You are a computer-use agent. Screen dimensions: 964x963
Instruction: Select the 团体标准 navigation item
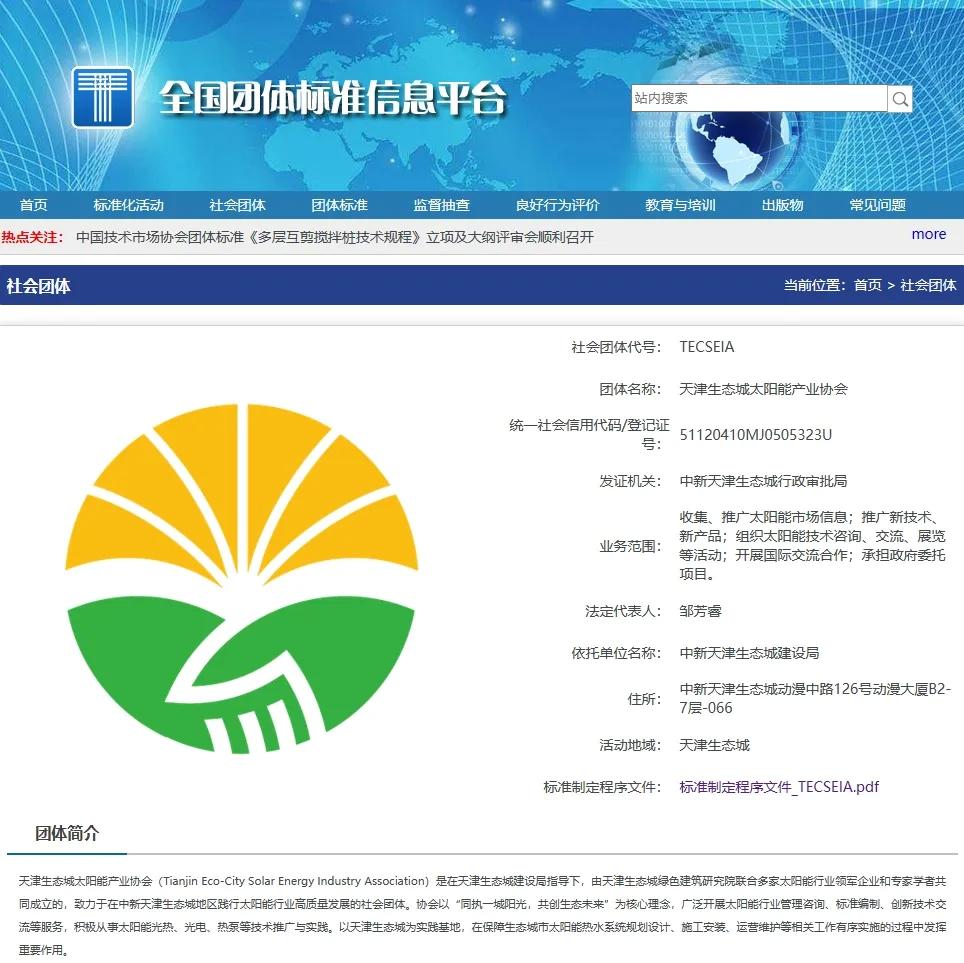pos(339,205)
